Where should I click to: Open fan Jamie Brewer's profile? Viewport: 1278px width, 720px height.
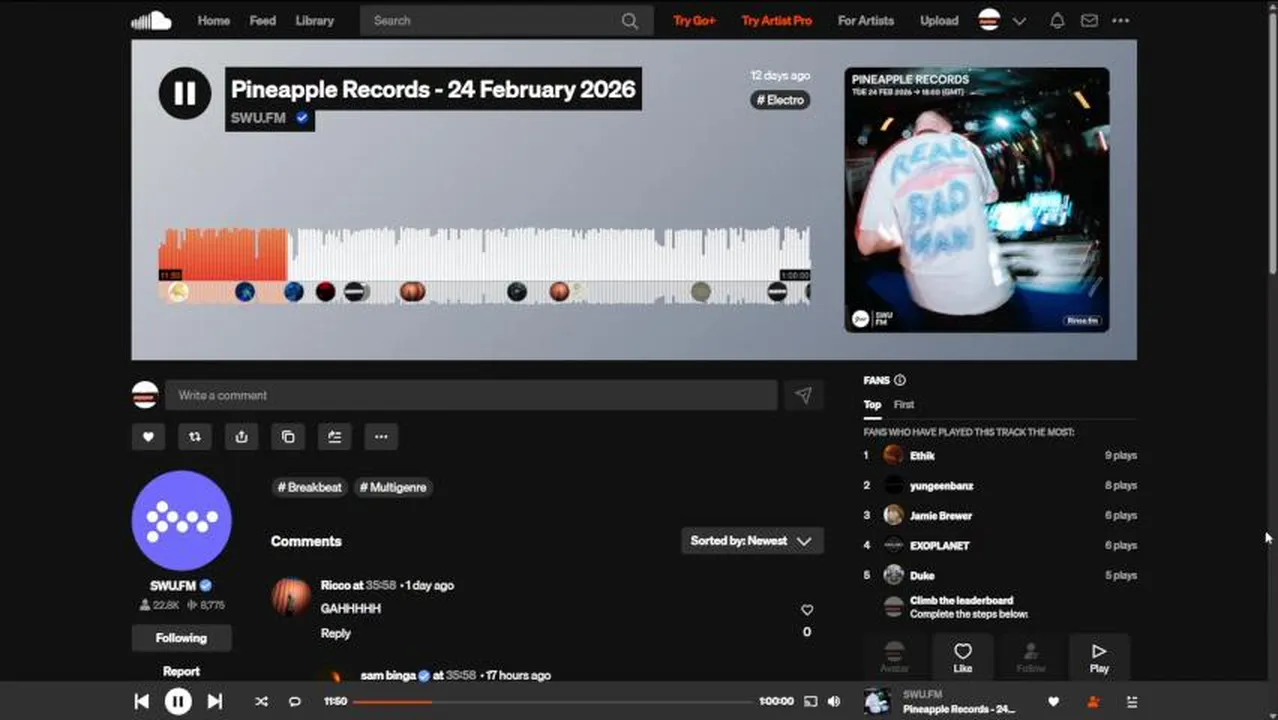pyautogui.click(x=941, y=516)
